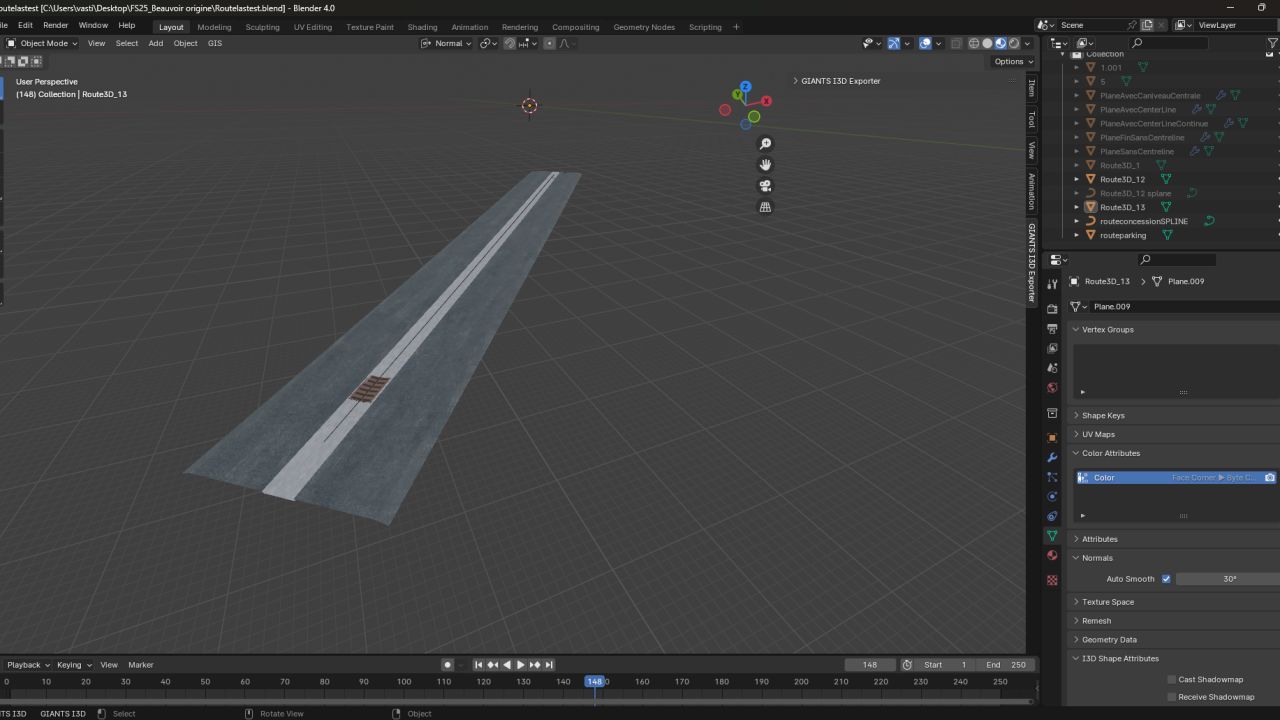Switch perspective/orthographic with grid icon
This screenshot has width=1280, height=720.
click(x=766, y=207)
